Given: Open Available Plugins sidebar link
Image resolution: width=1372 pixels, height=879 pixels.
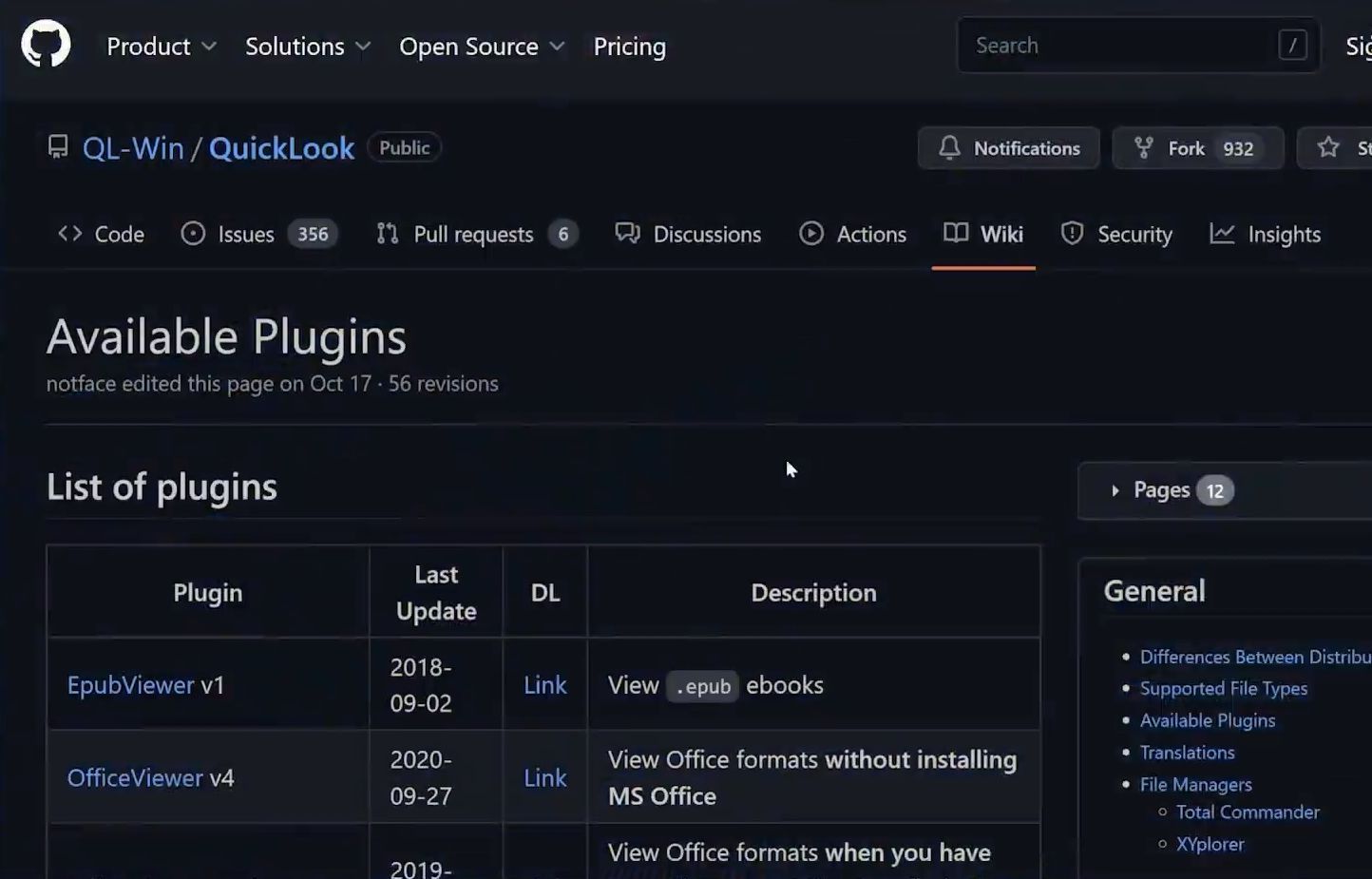Looking at the screenshot, I should click(x=1208, y=720).
